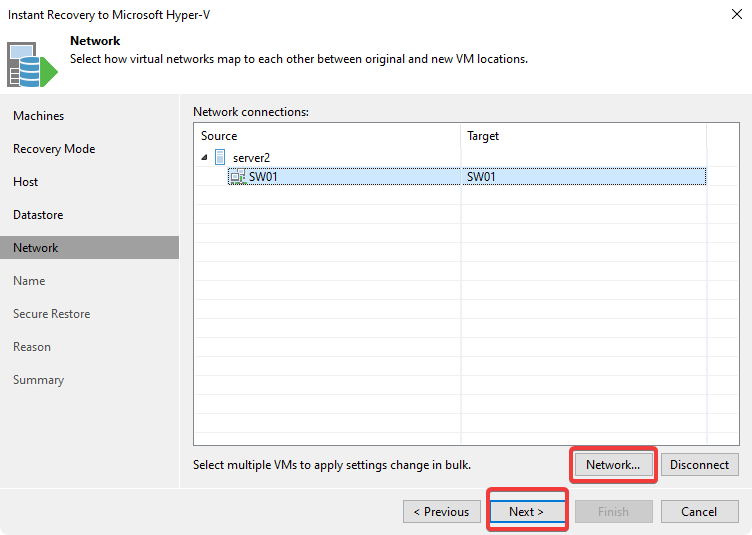
Task: Go back with the Previous button
Action: tap(441, 511)
